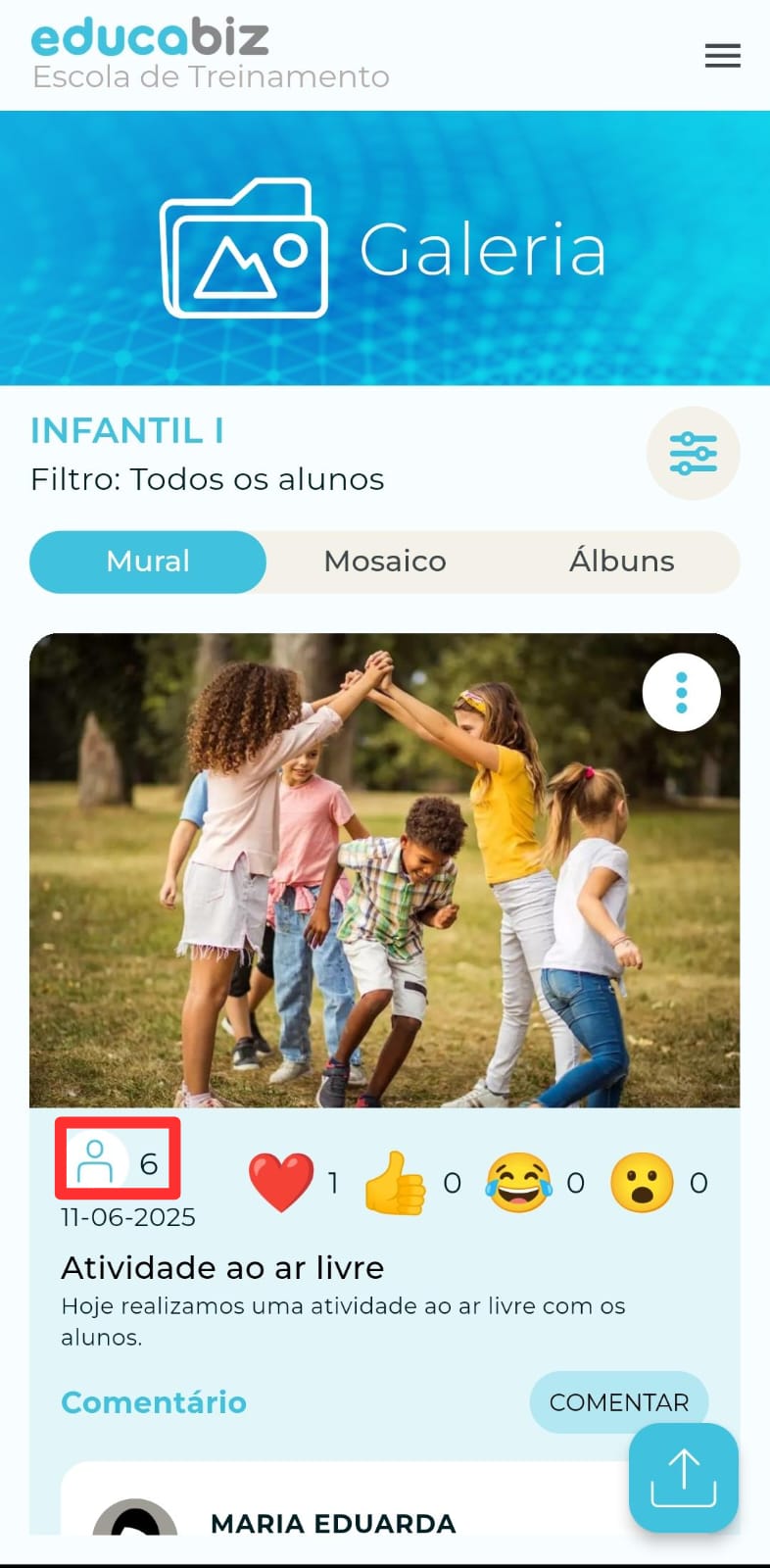Click the Comentário heading

pyautogui.click(x=154, y=1402)
